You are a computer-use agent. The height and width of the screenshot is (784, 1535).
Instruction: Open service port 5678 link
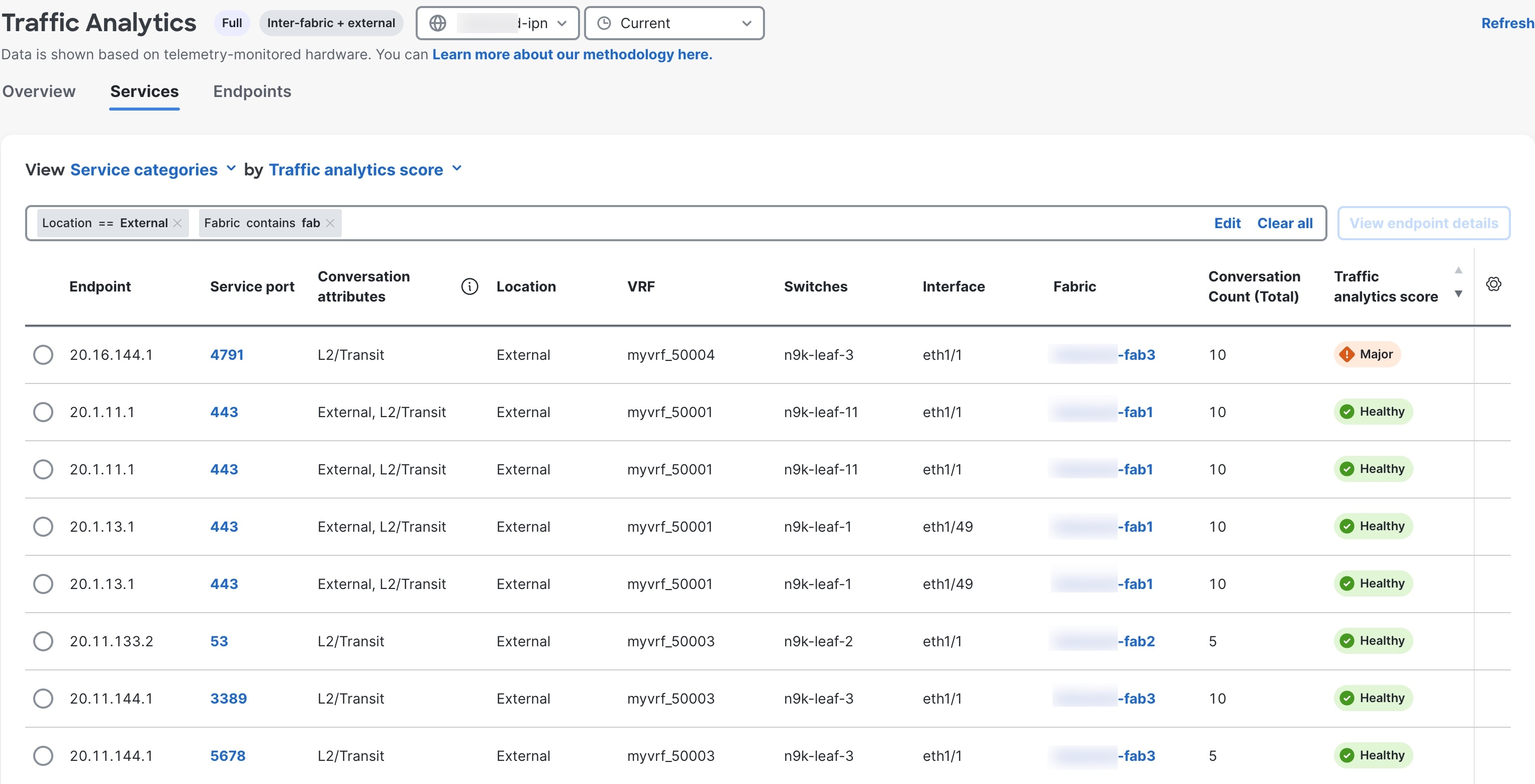pos(228,755)
